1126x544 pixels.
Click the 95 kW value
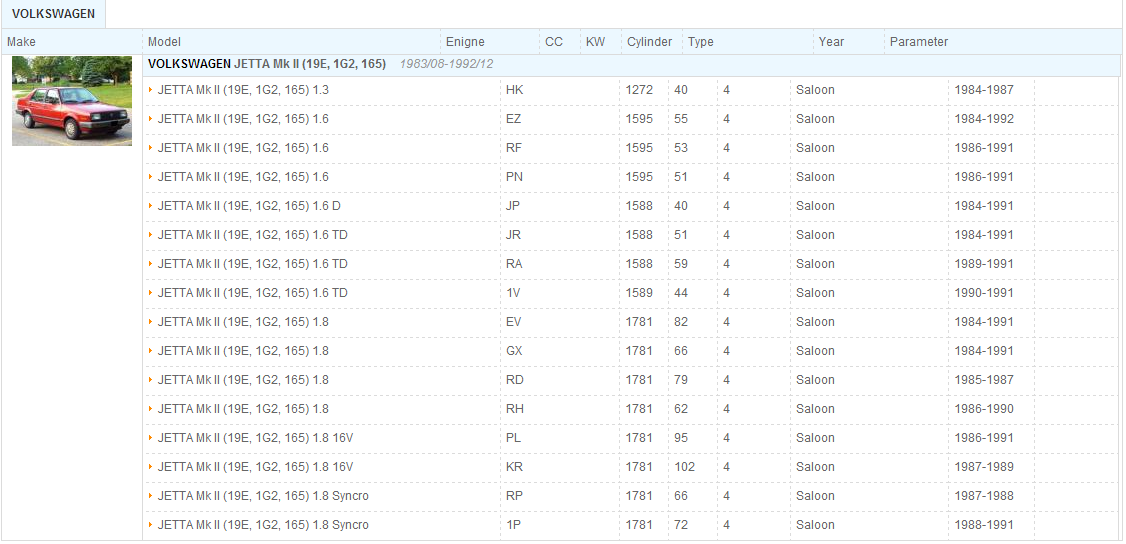[x=681, y=438]
